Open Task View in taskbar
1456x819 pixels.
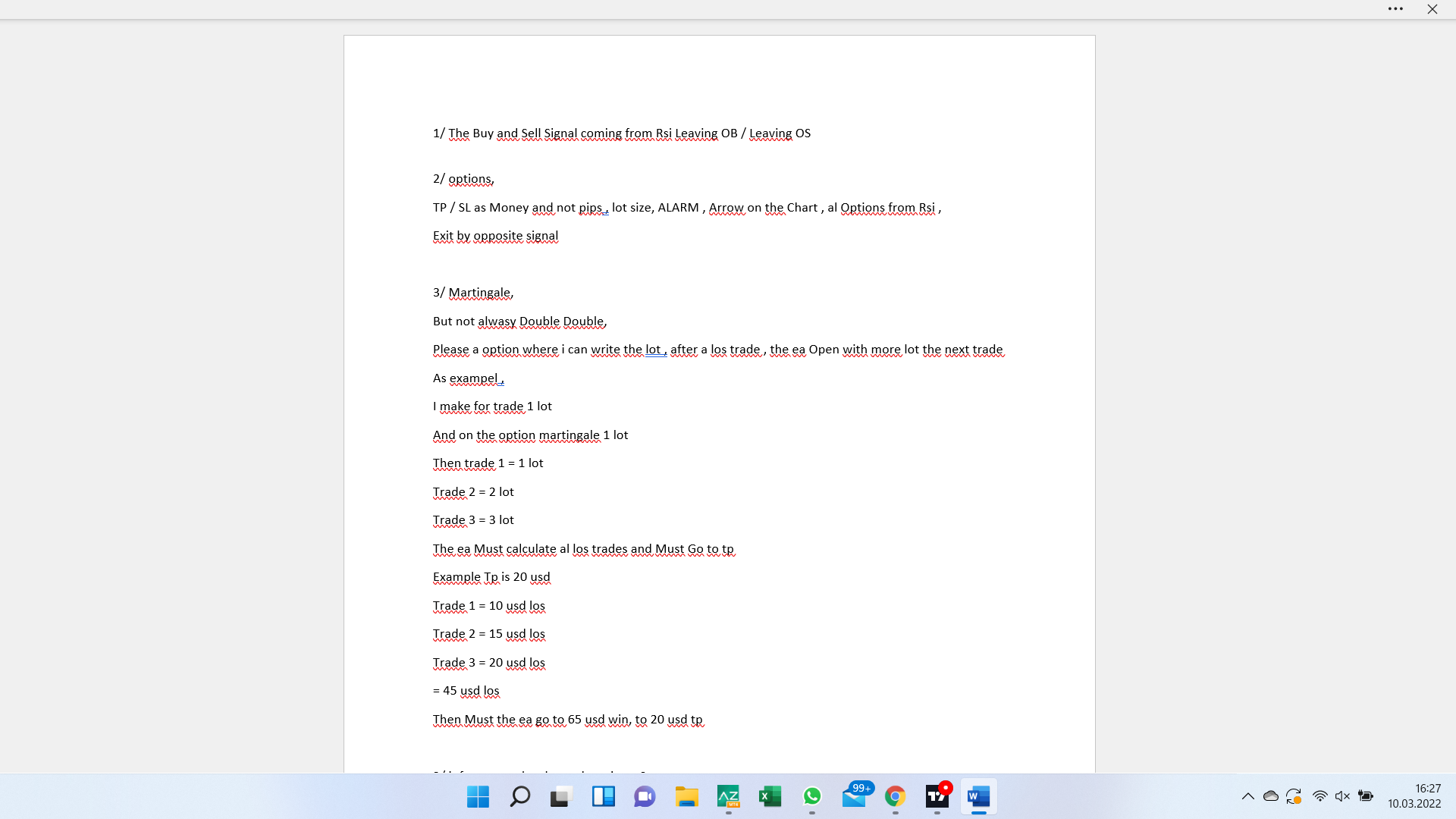(x=560, y=796)
